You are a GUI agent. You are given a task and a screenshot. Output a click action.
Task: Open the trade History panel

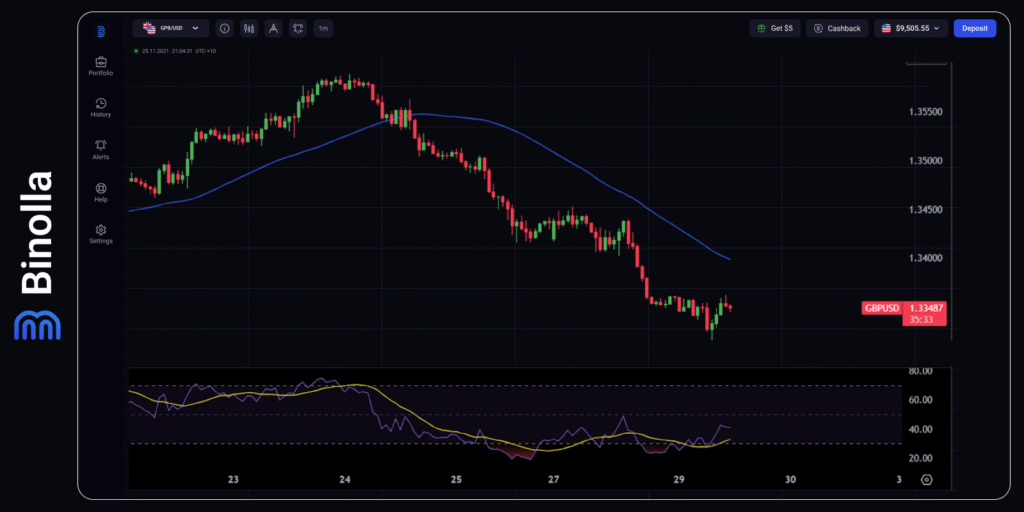100,107
